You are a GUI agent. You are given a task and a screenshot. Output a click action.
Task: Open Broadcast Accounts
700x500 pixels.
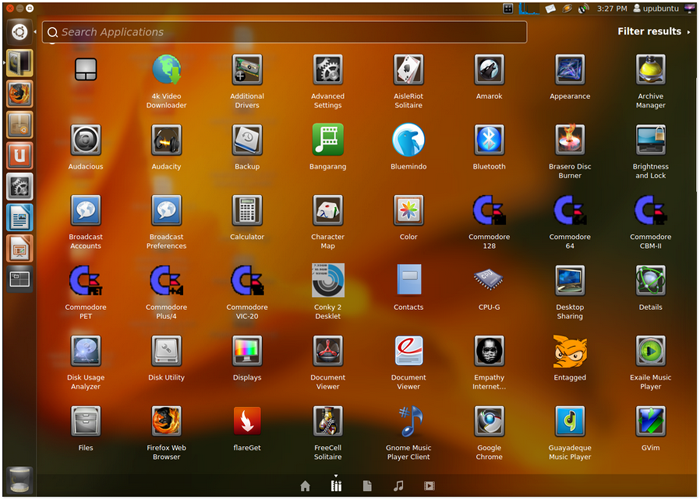pyautogui.click(x=86, y=211)
